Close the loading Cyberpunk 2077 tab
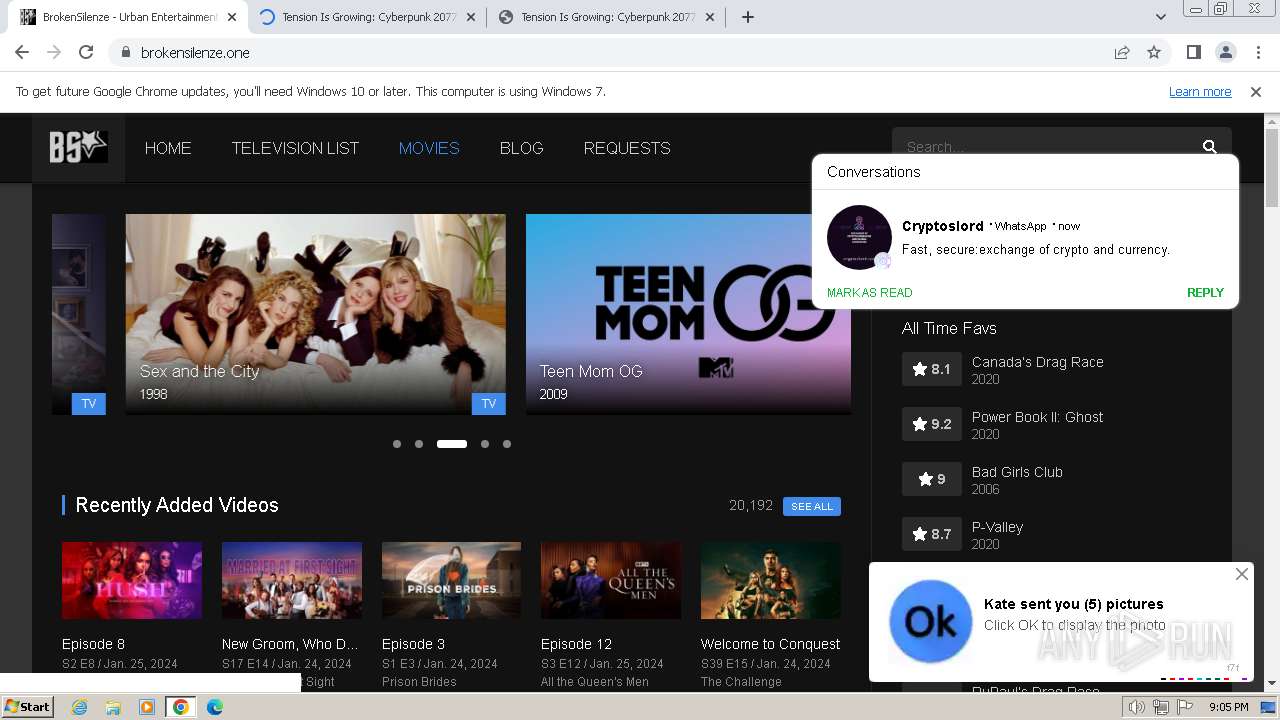Screen dimensions: 1280x720 point(471,17)
